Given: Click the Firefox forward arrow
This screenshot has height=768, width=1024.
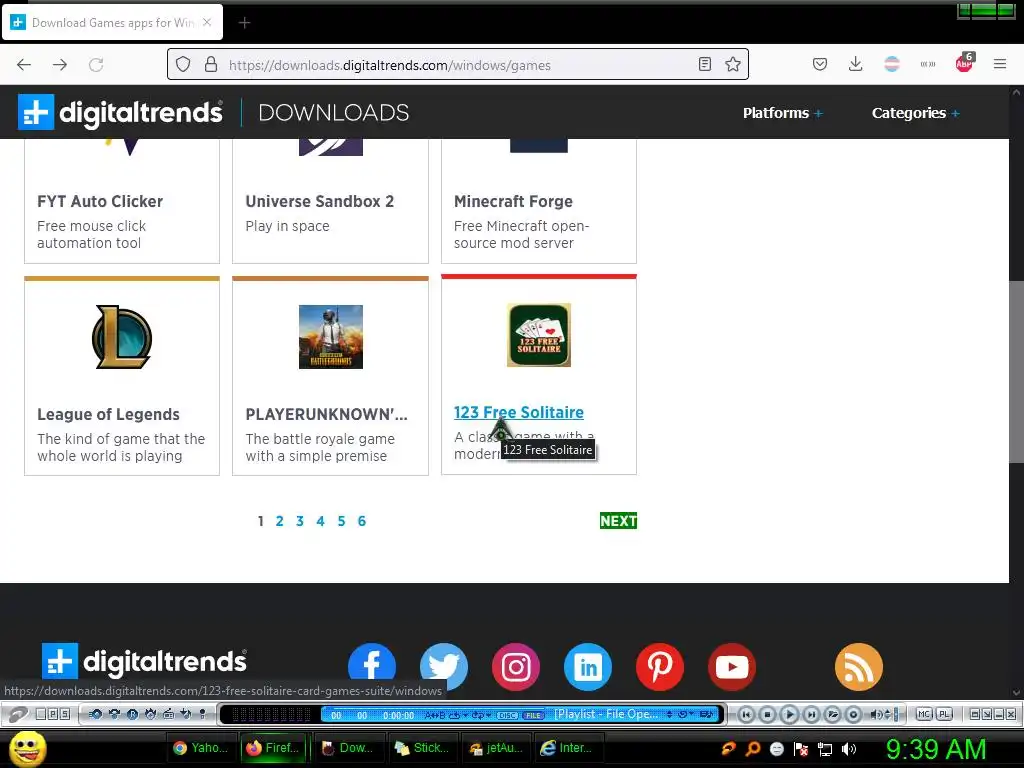Looking at the screenshot, I should 60,65.
